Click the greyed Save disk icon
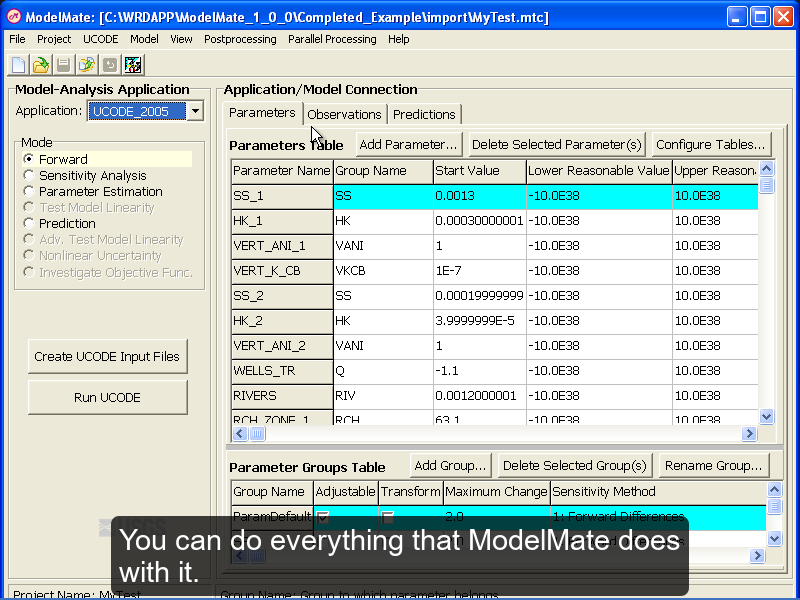The width and height of the screenshot is (800, 600). (x=63, y=65)
